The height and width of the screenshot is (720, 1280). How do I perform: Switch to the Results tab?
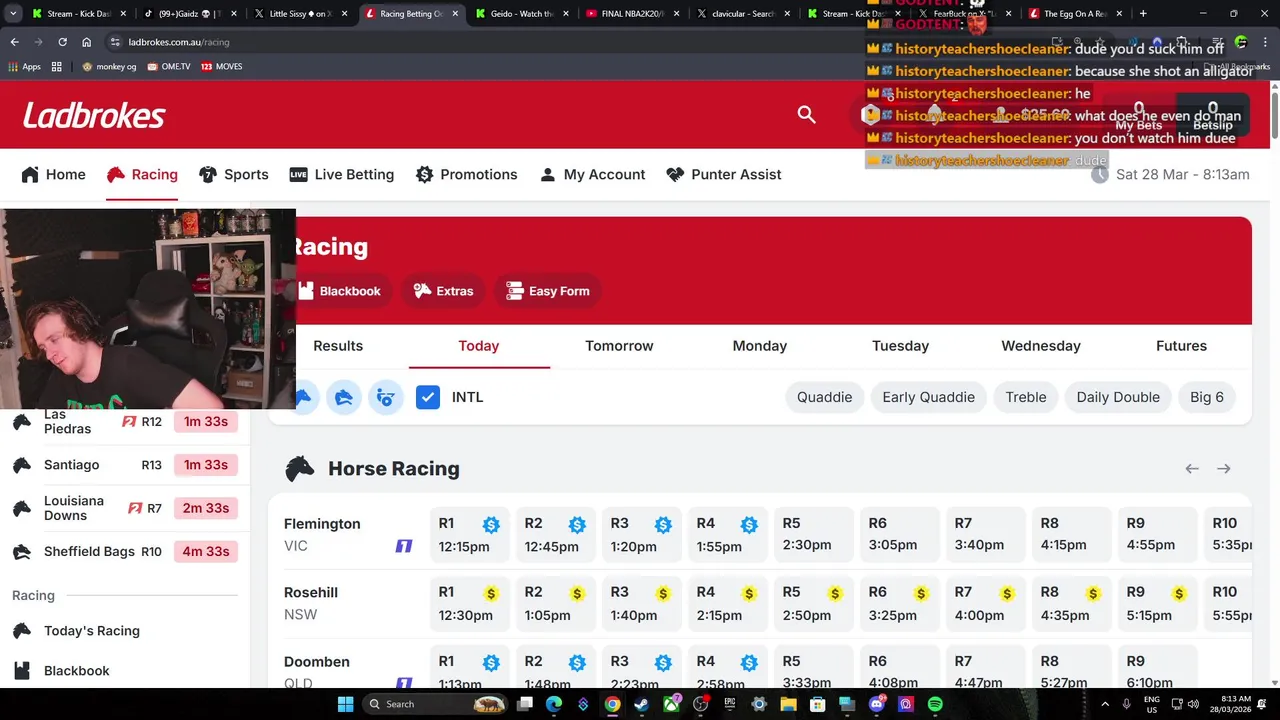(x=338, y=346)
